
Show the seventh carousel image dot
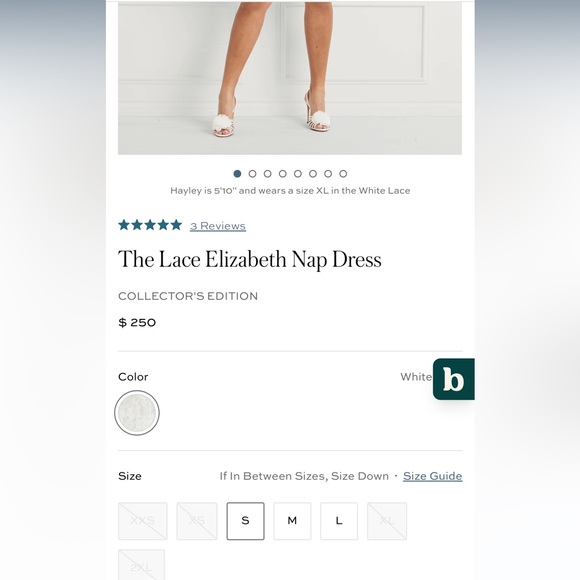(x=328, y=173)
